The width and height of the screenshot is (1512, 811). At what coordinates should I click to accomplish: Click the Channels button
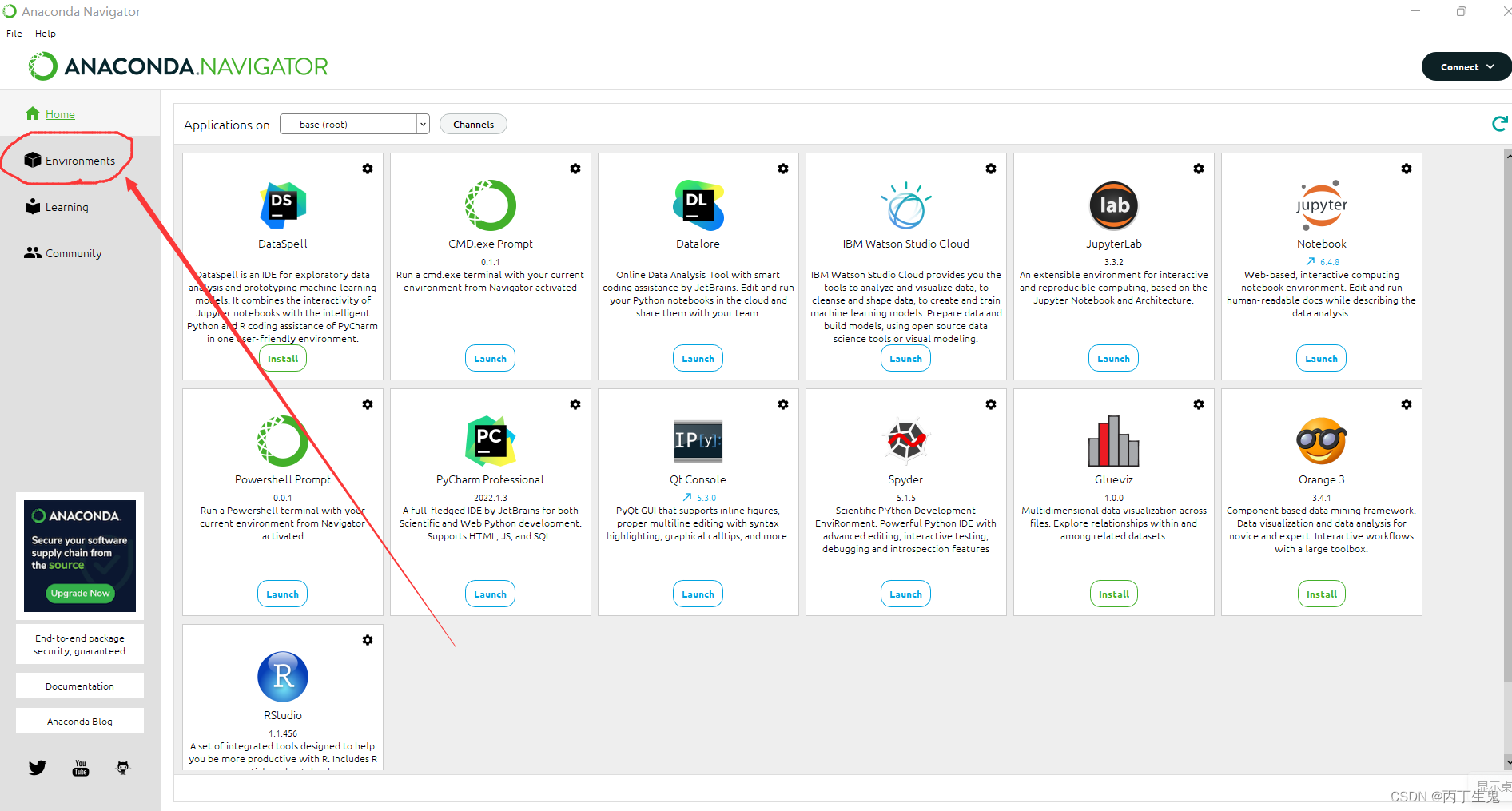coord(473,124)
